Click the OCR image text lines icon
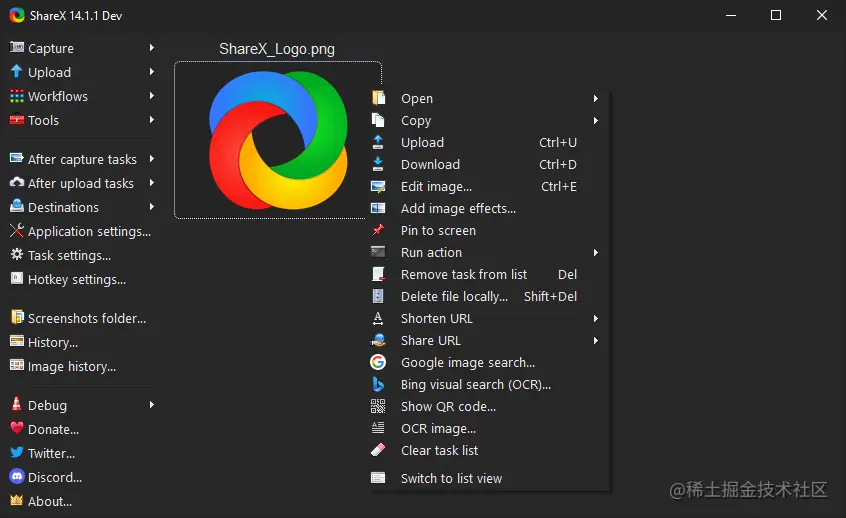Viewport: 846px width, 518px height. [x=378, y=428]
